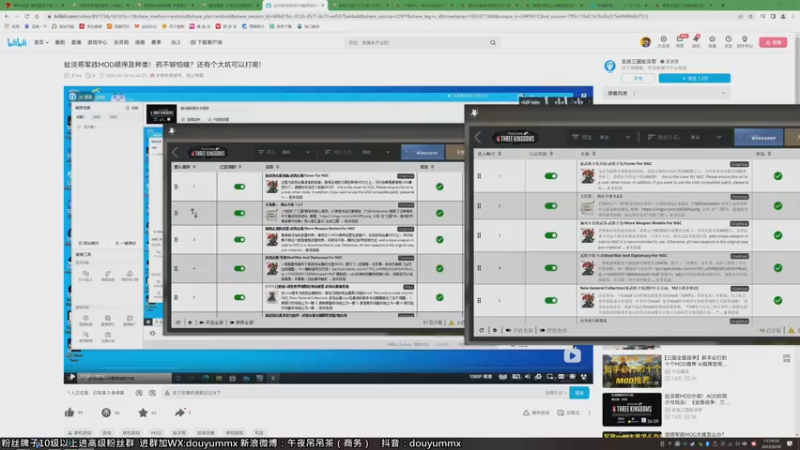The image size is (800, 450).
Task: Open 游戏中心 in bilibili navigation
Action: 97,42
